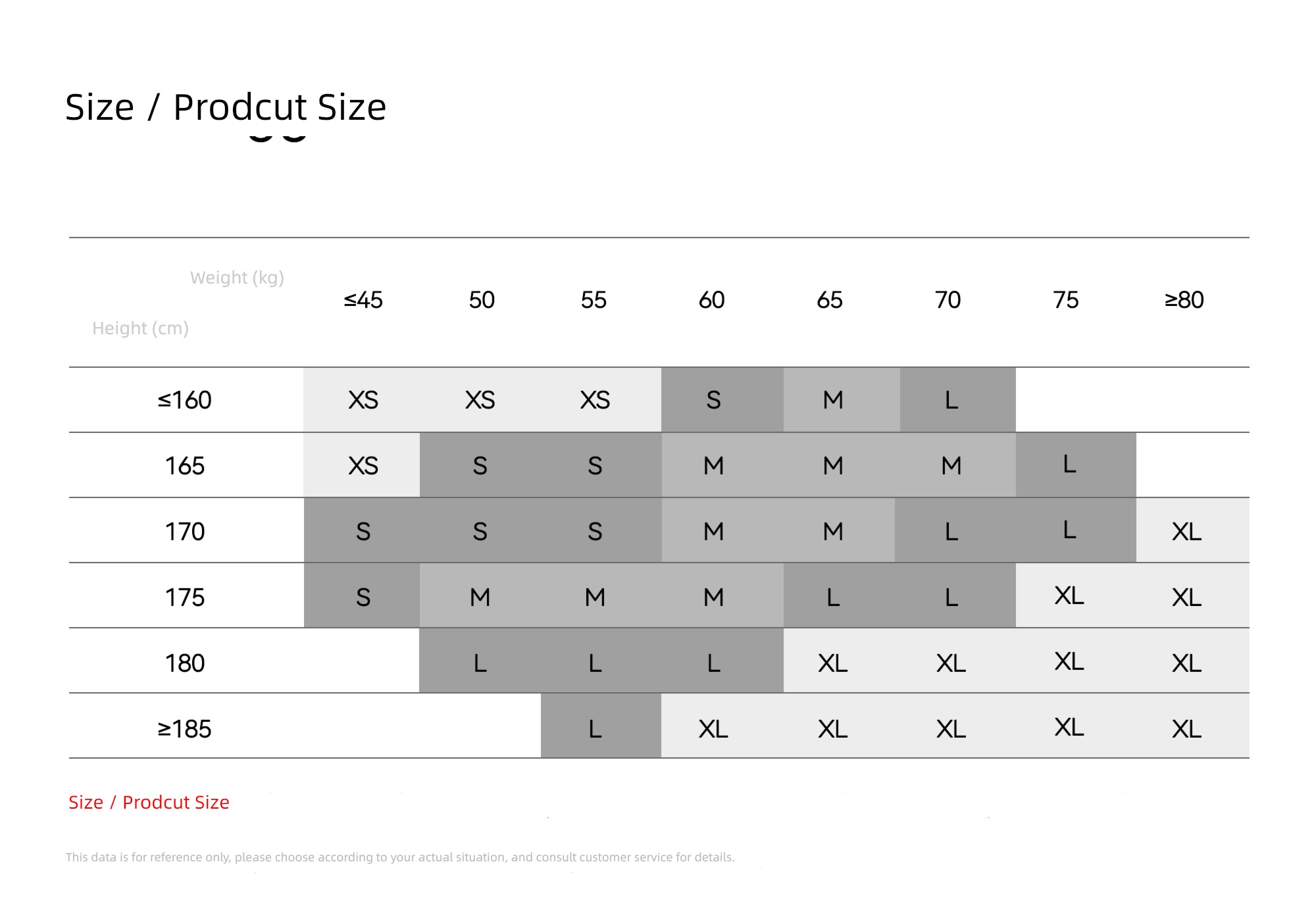This screenshot has height=910, width=1316.
Task: Click the S cell in the ≤160 row
Action: 722,400
